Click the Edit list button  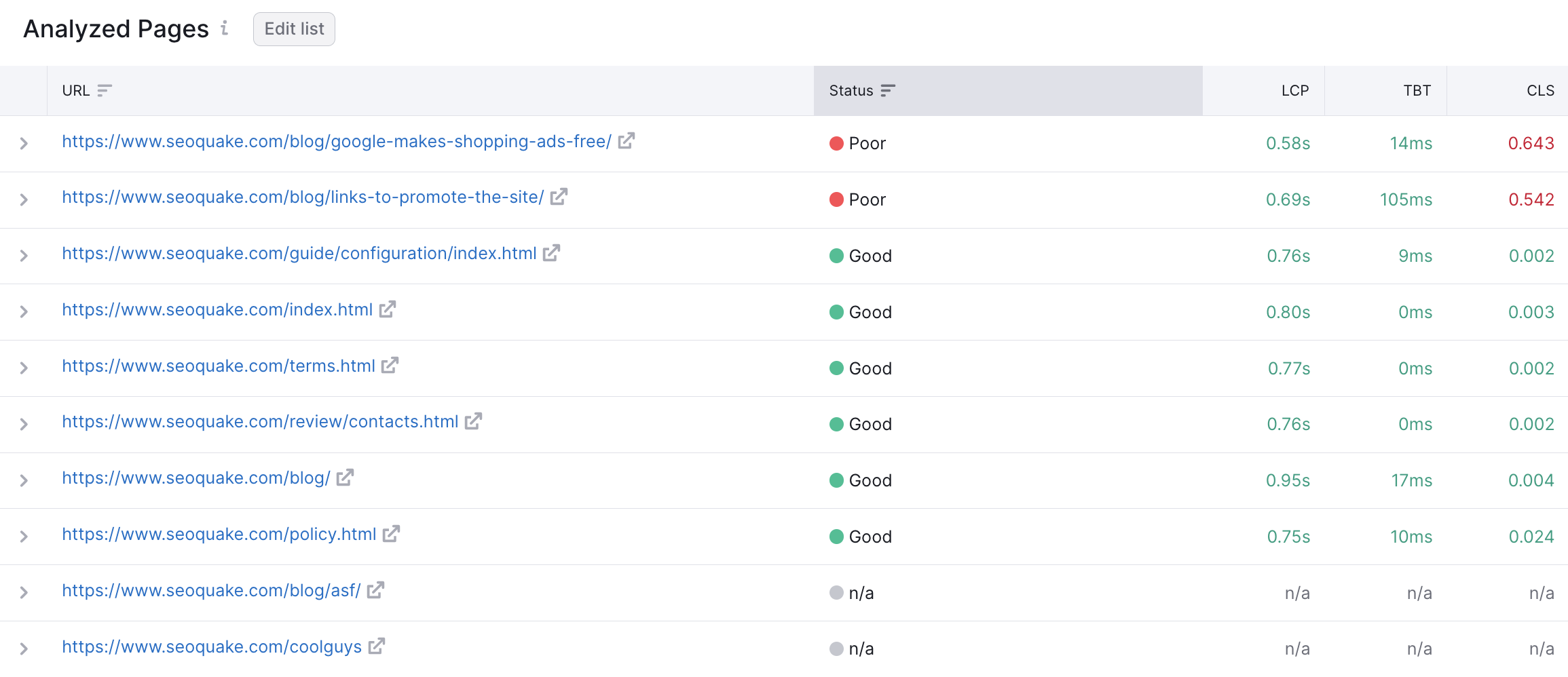click(293, 29)
